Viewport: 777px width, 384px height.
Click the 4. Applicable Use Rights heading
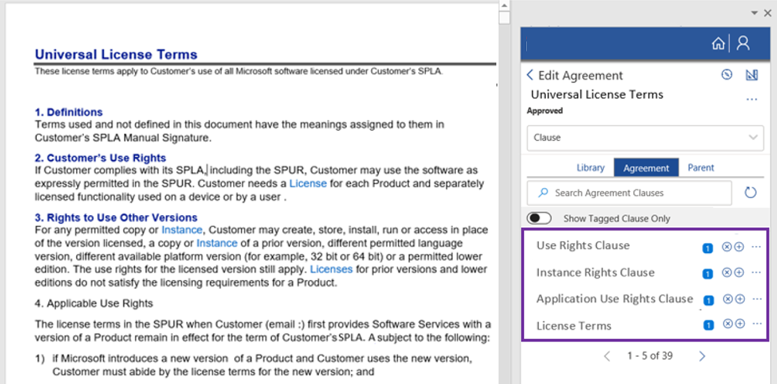[94, 303]
